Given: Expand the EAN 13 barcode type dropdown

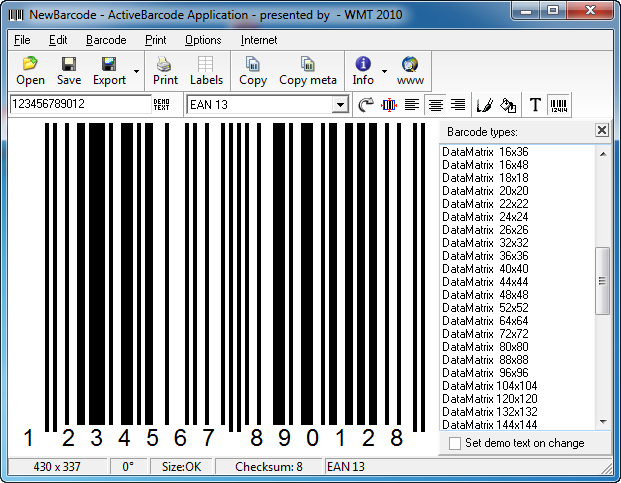Looking at the screenshot, I should point(340,105).
